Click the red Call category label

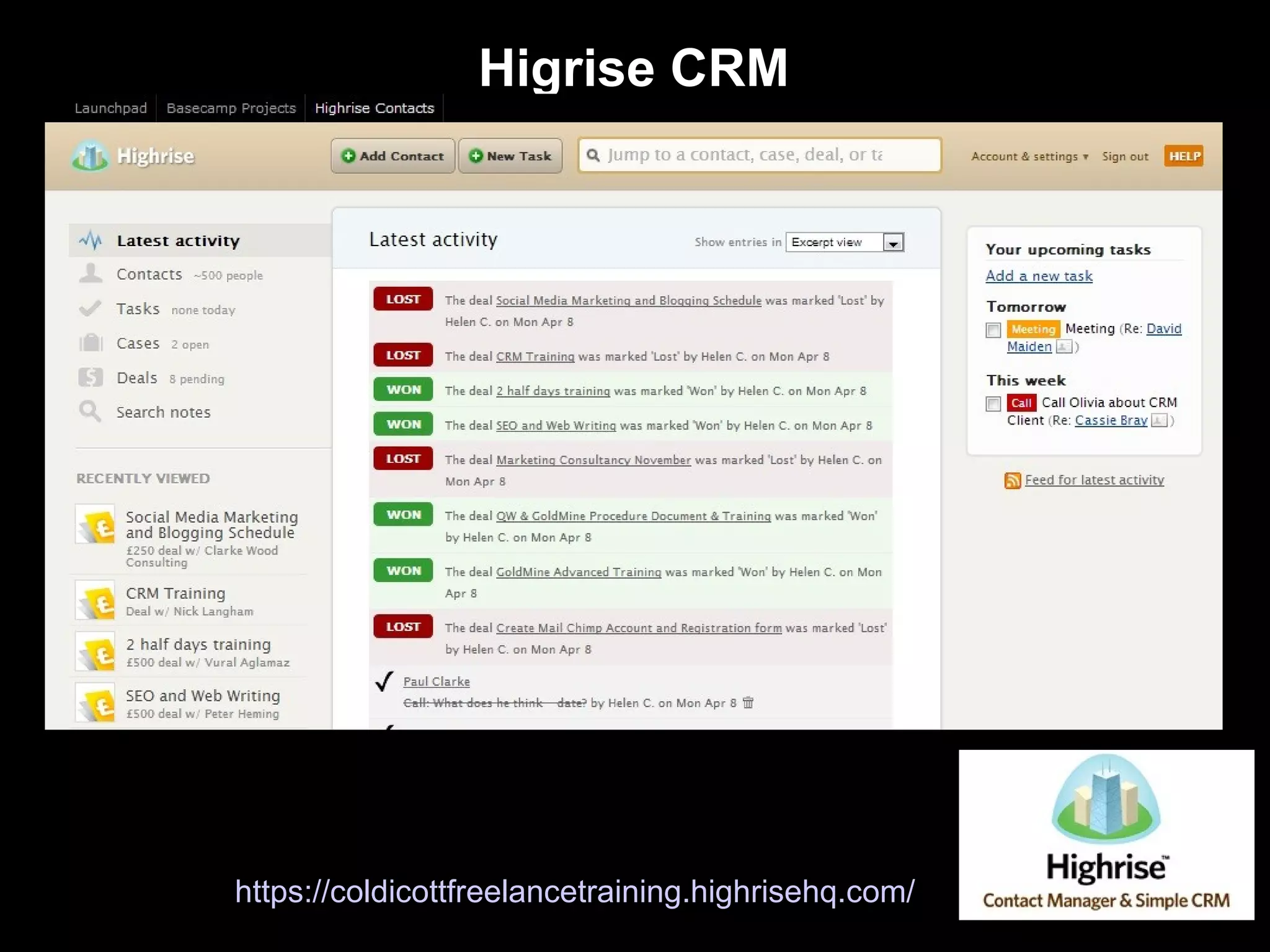point(1021,403)
